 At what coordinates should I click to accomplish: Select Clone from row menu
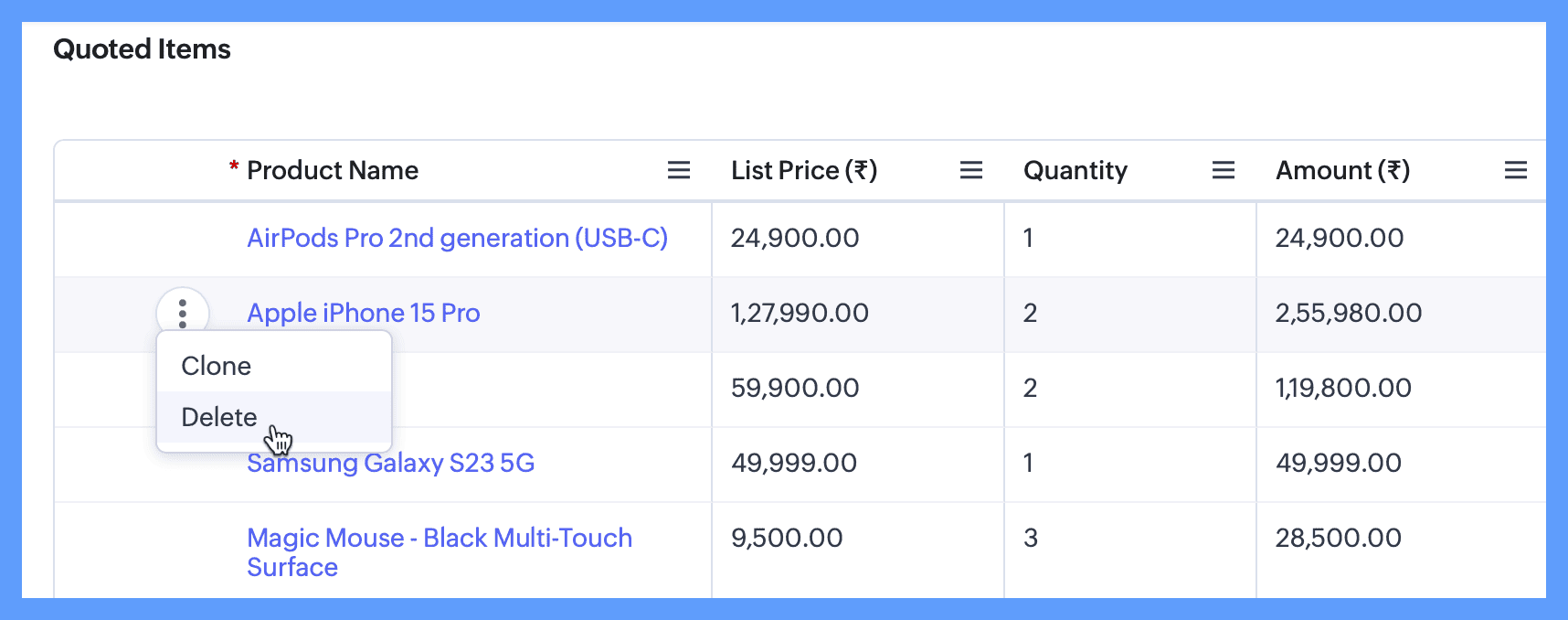217,366
